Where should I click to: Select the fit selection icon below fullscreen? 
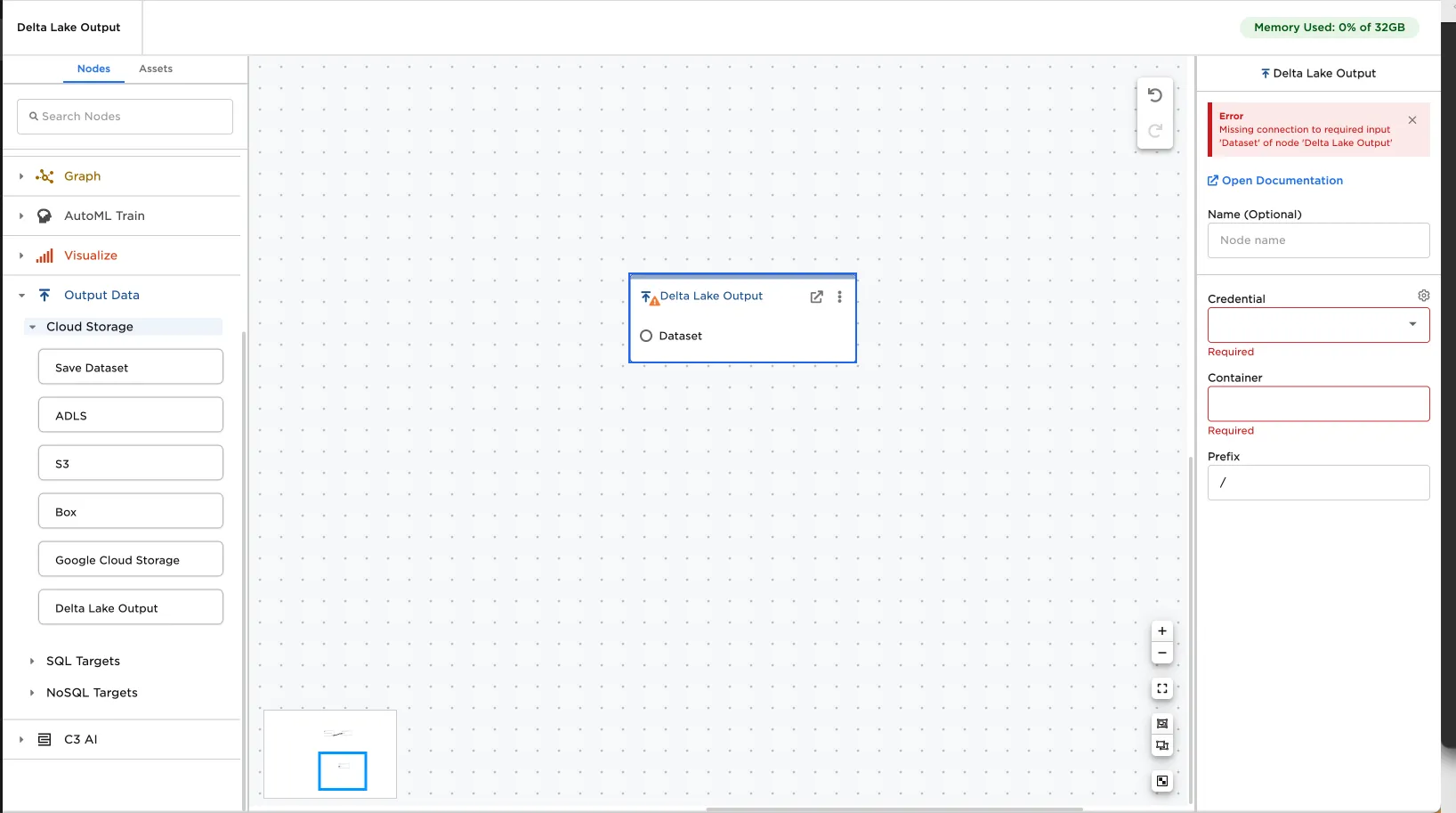click(x=1162, y=724)
